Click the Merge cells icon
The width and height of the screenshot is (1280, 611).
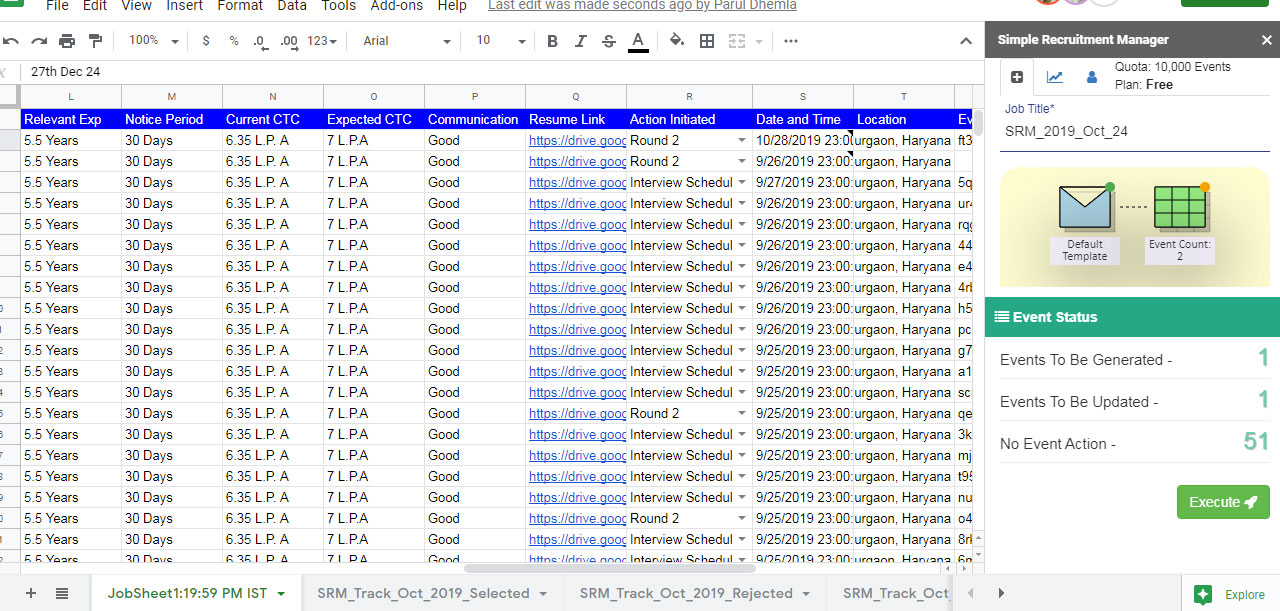(737, 41)
